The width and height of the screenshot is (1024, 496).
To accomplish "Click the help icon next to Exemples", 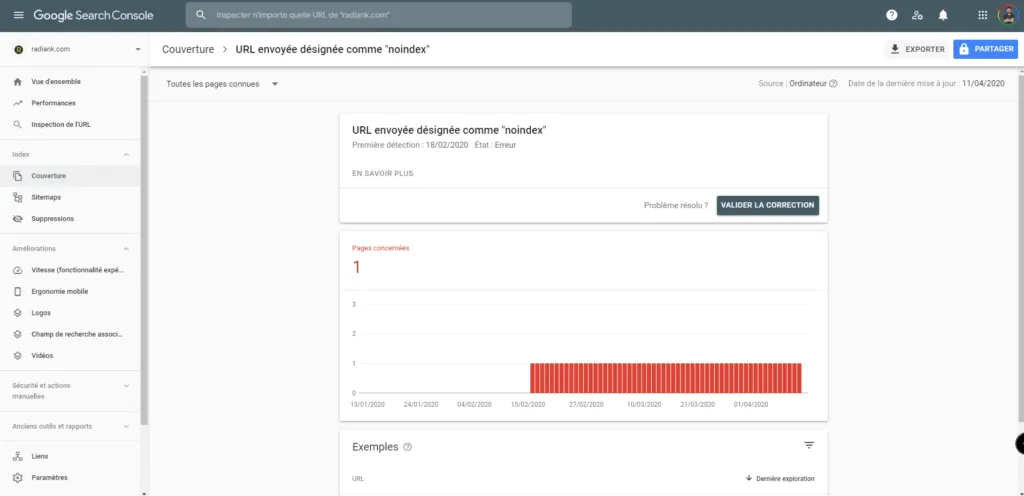I will click(x=408, y=447).
